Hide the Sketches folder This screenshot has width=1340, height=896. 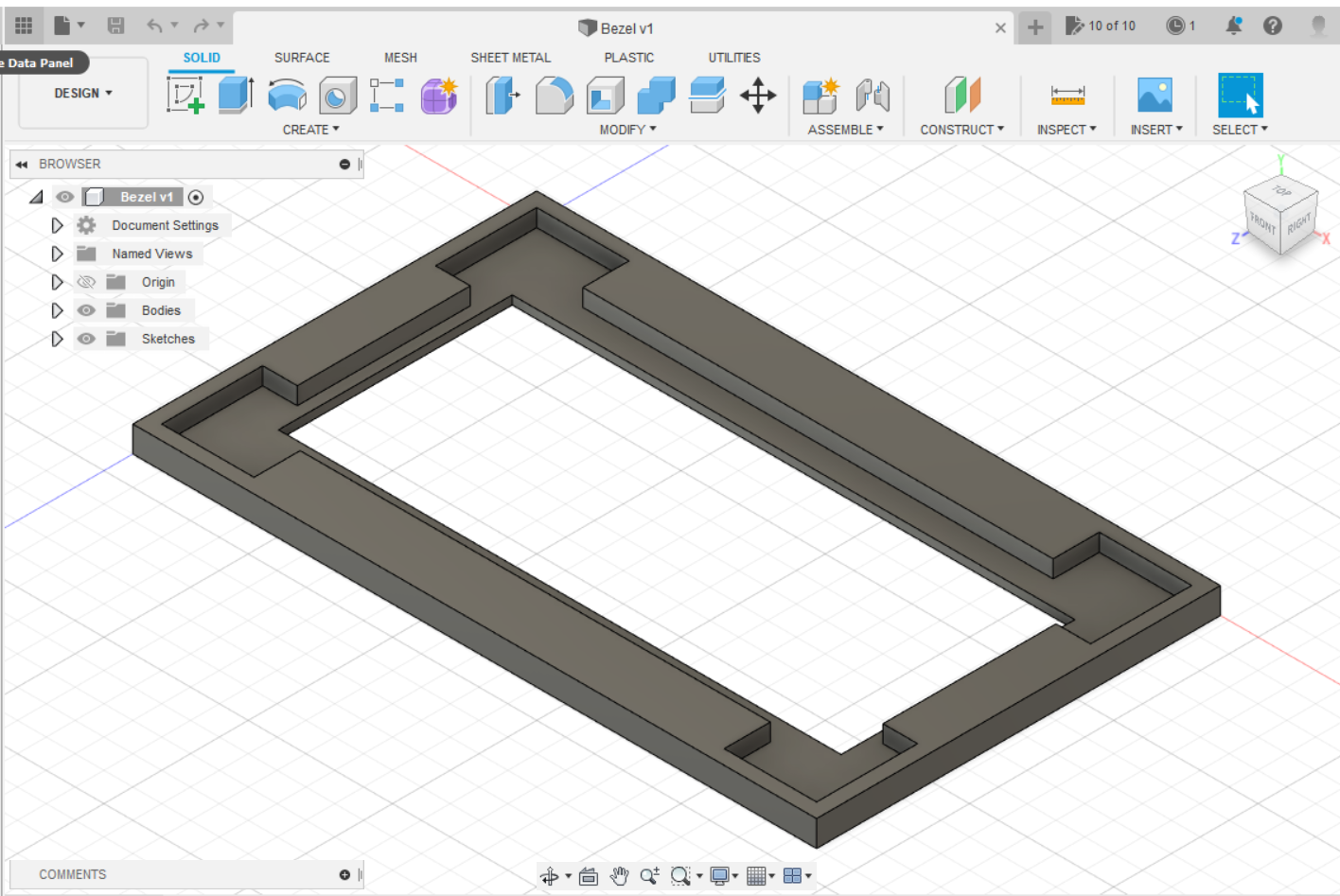pyautogui.click(x=86, y=339)
